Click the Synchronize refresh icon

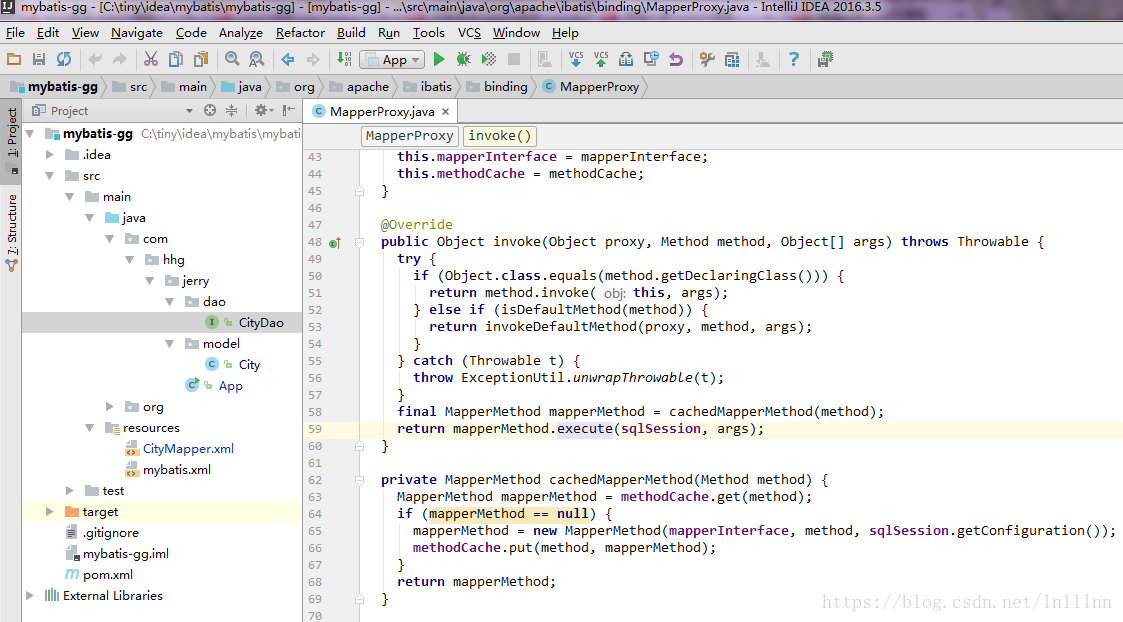coord(64,59)
